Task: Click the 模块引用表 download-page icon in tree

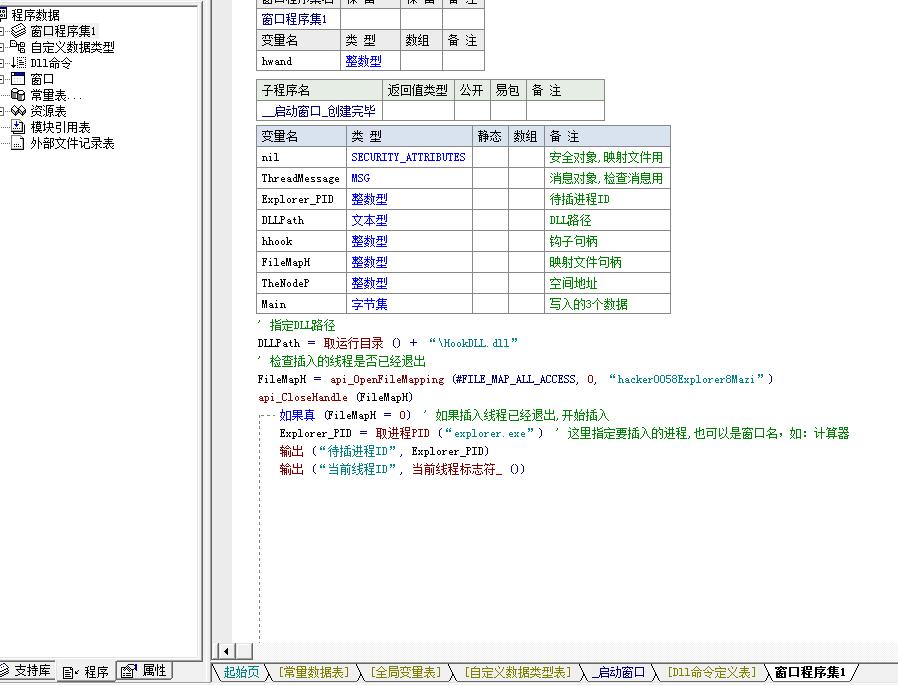Action: (18, 127)
